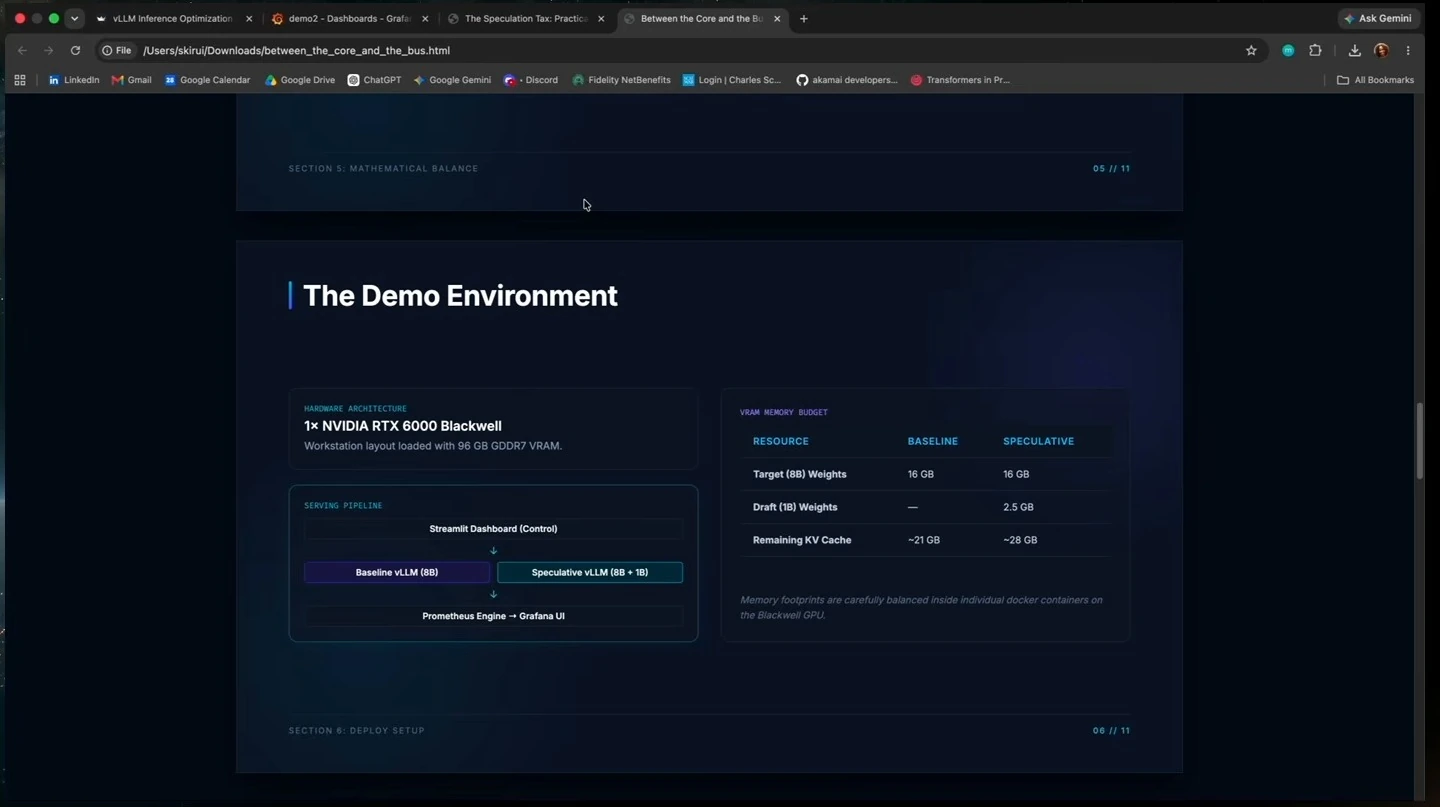This screenshot has height=807, width=1440.
Task: Open the akamai developers GitHub bookmark
Action: click(847, 80)
